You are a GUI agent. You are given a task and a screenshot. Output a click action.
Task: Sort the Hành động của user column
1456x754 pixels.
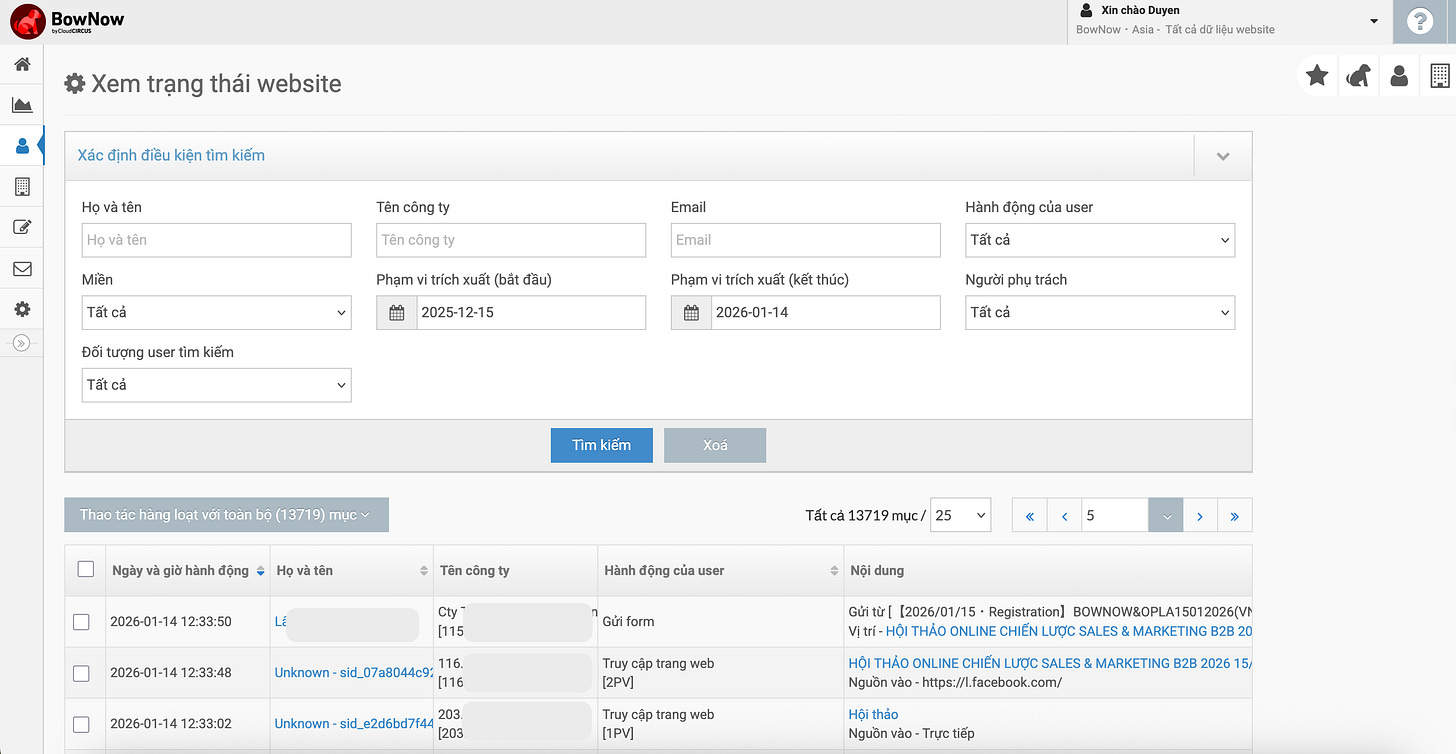[x=834, y=571]
